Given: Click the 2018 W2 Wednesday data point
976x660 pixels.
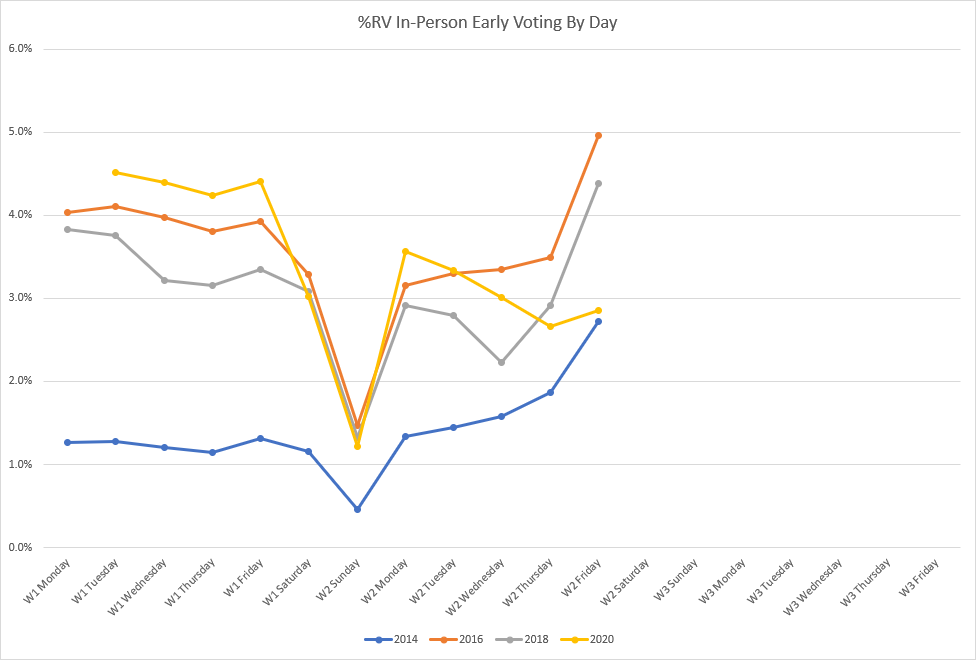Looking at the screenshot, I should pyautogui.click(x=502, y=362).
